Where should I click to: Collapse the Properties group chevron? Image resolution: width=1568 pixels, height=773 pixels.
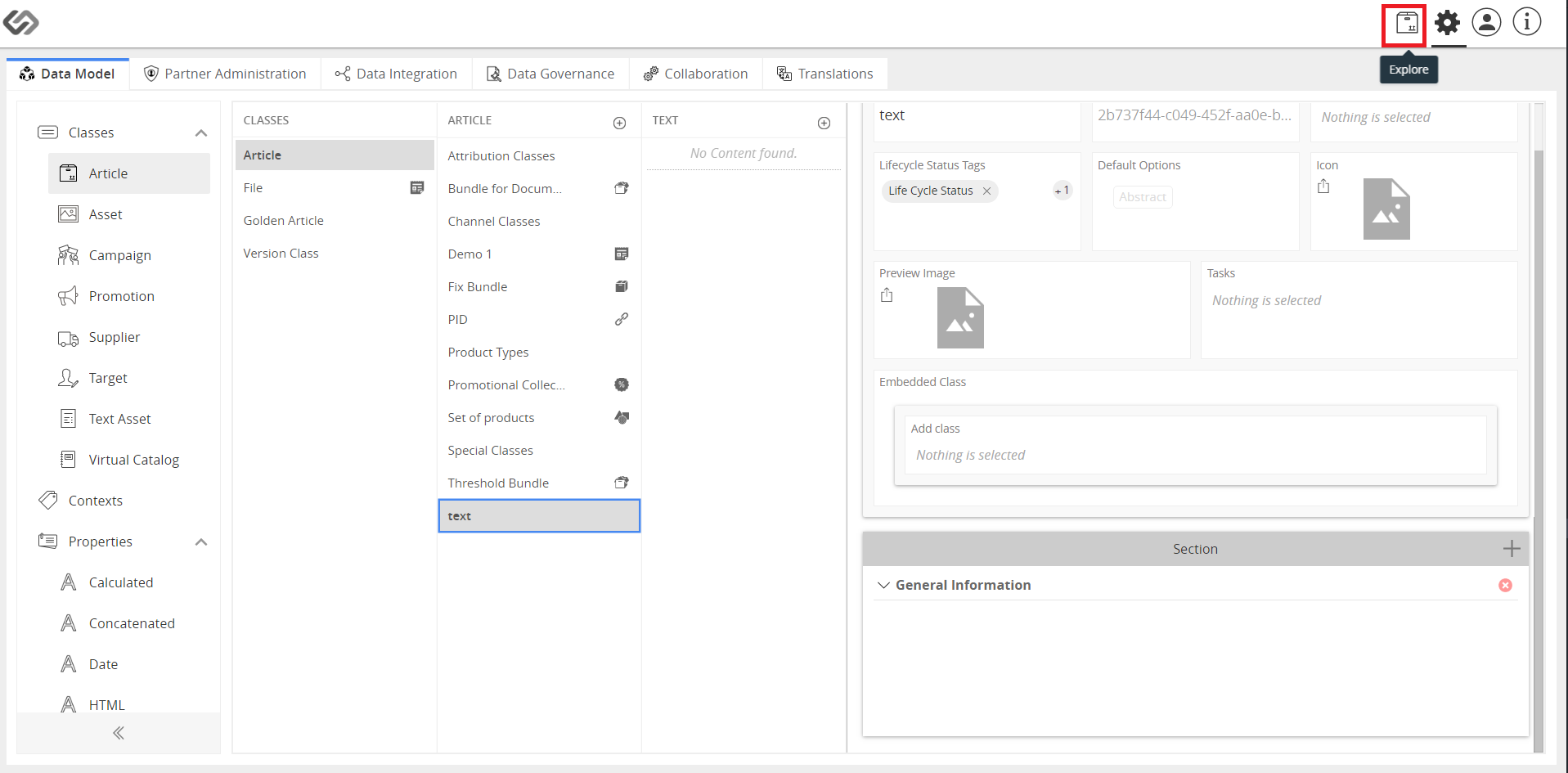point(201,542)
